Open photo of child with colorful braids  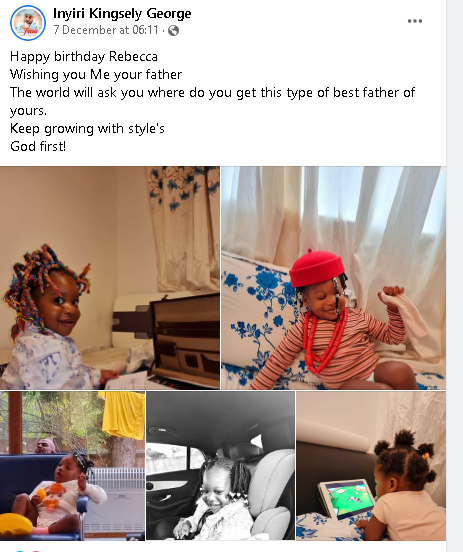110,278
